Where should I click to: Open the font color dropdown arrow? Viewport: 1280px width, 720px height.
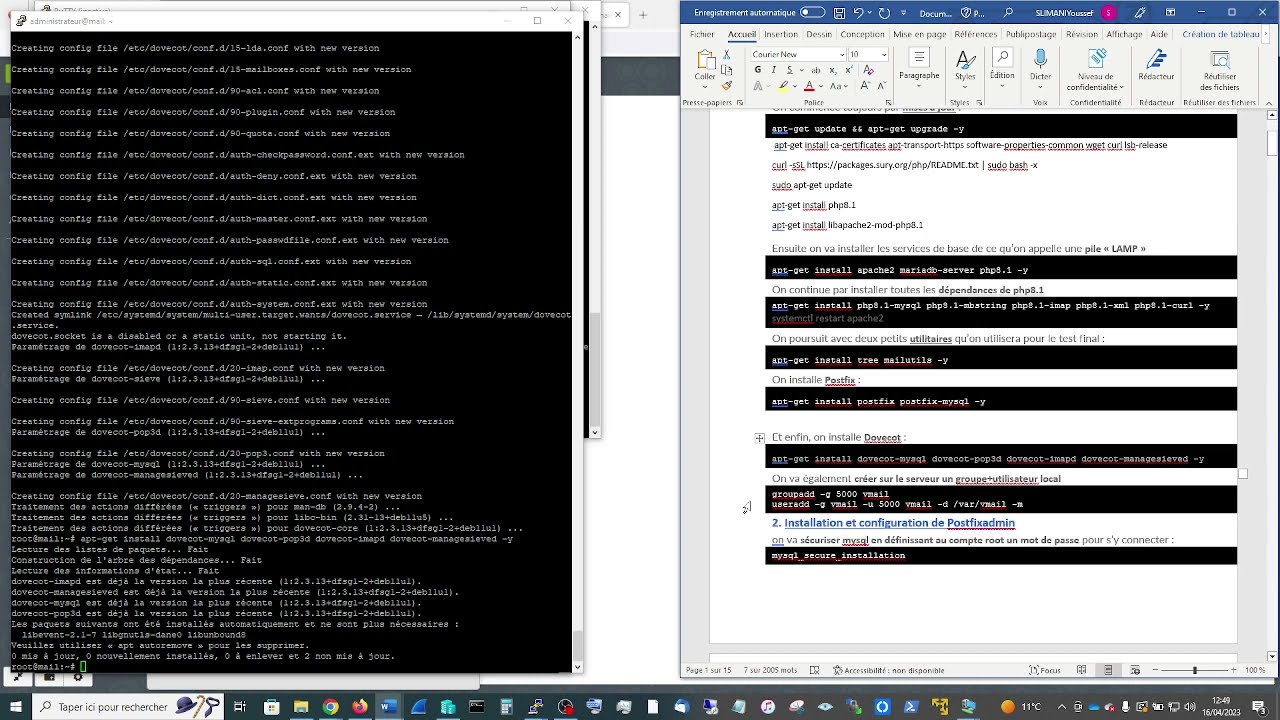(x=820, y=87)
